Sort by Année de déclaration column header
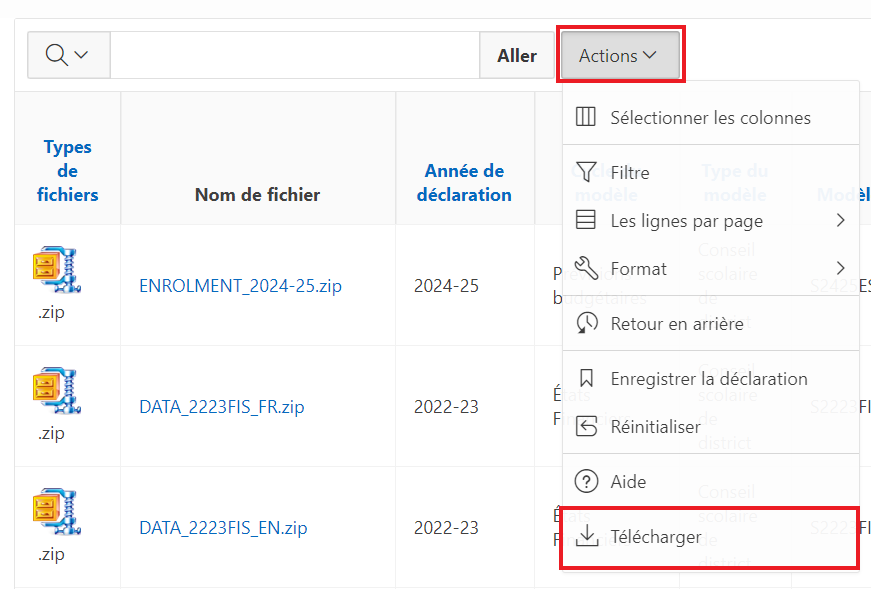Screen dimensions: 871x589 (x=464, y=183)
